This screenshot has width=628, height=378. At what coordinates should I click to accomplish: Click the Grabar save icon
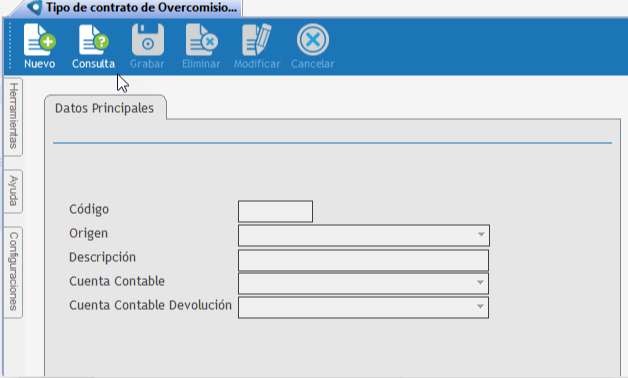point(148,40)
